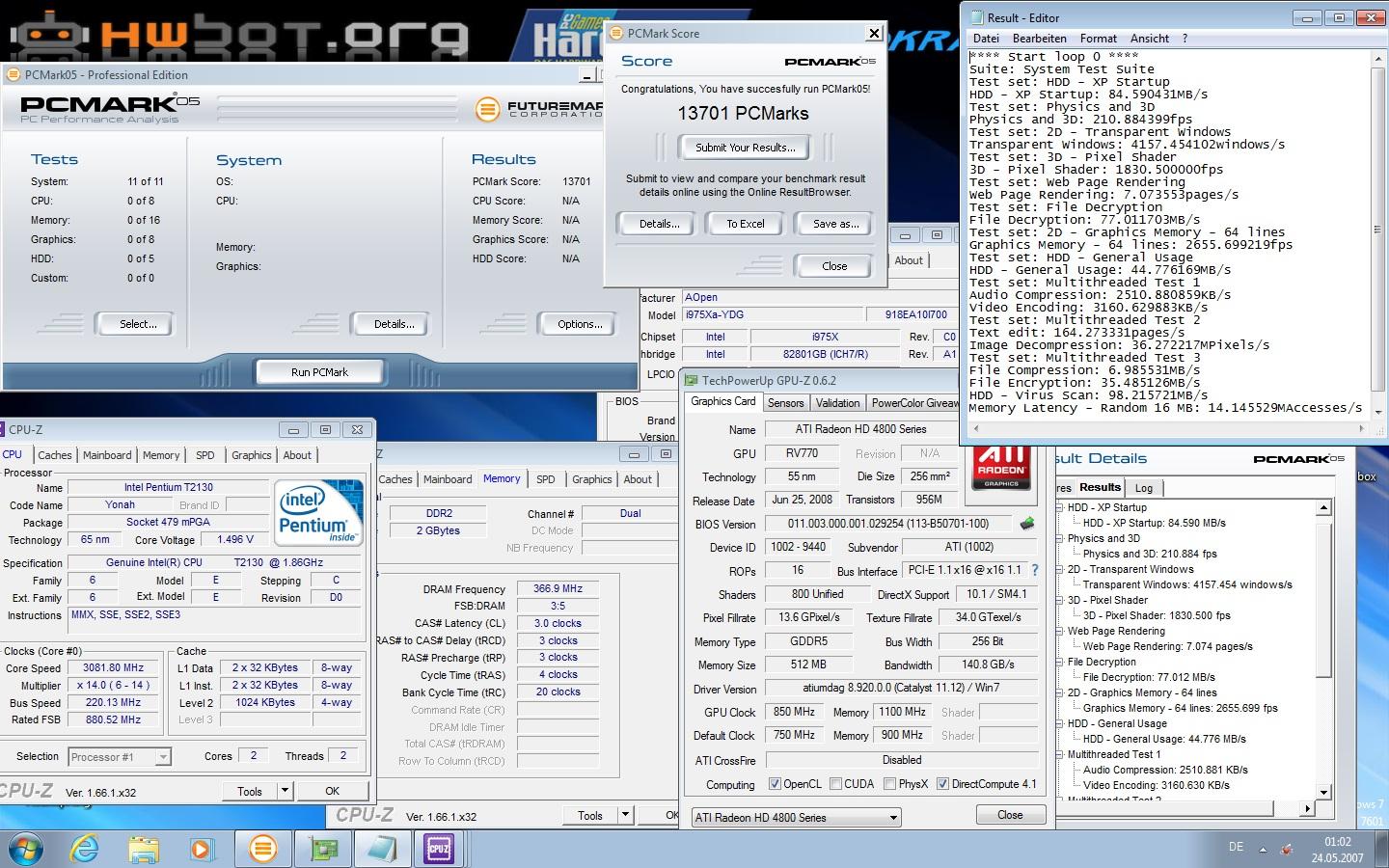Open Notepad editor from the taskbar
1389x868 pixels.
(x=382, y=849)
